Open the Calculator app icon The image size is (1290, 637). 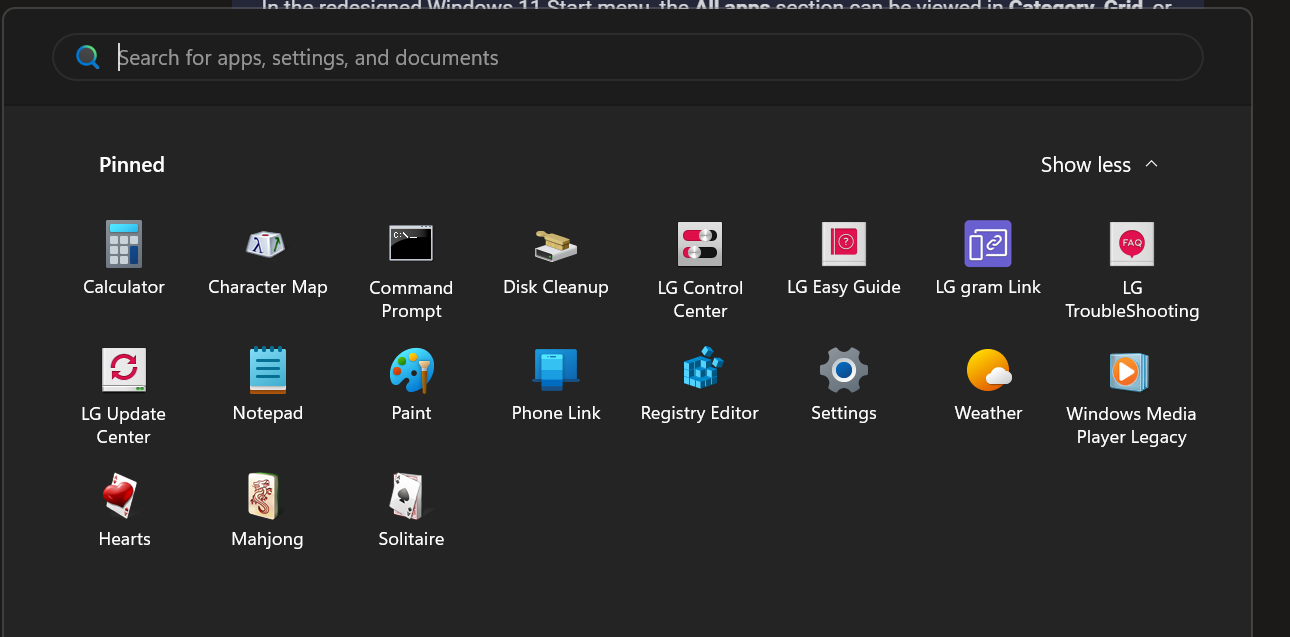pyautogui.click(x=124, y=244)
